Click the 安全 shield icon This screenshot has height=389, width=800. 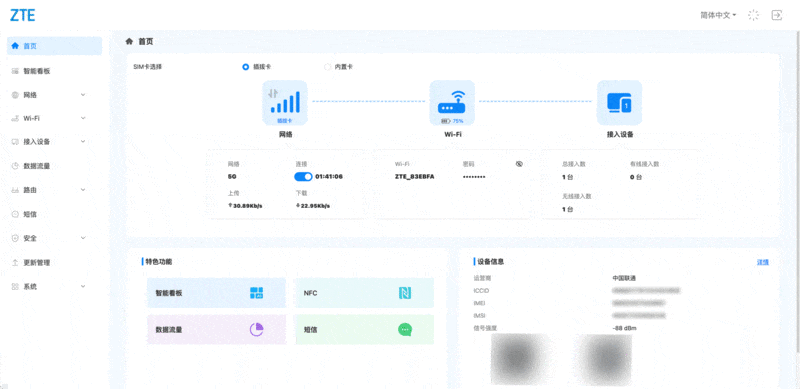pos(15,238)
